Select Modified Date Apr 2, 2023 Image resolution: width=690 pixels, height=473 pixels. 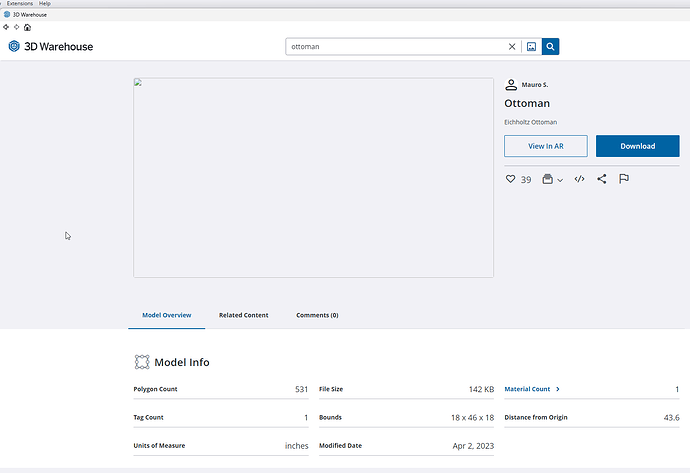tap(473, 445)
